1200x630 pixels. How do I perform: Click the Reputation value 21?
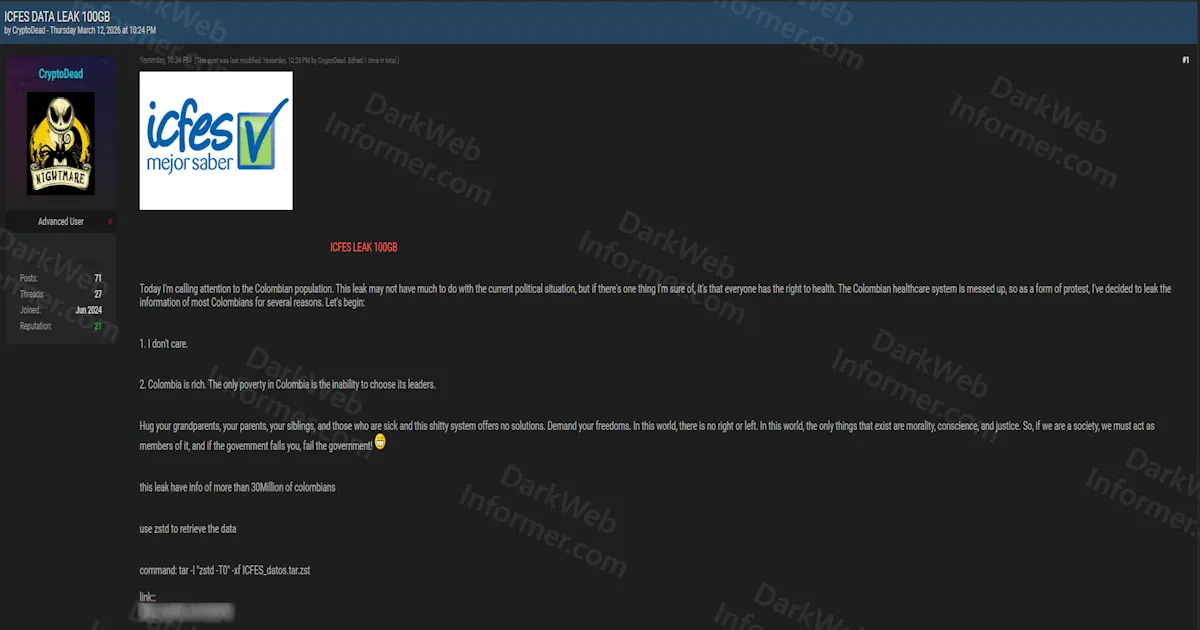98,325
